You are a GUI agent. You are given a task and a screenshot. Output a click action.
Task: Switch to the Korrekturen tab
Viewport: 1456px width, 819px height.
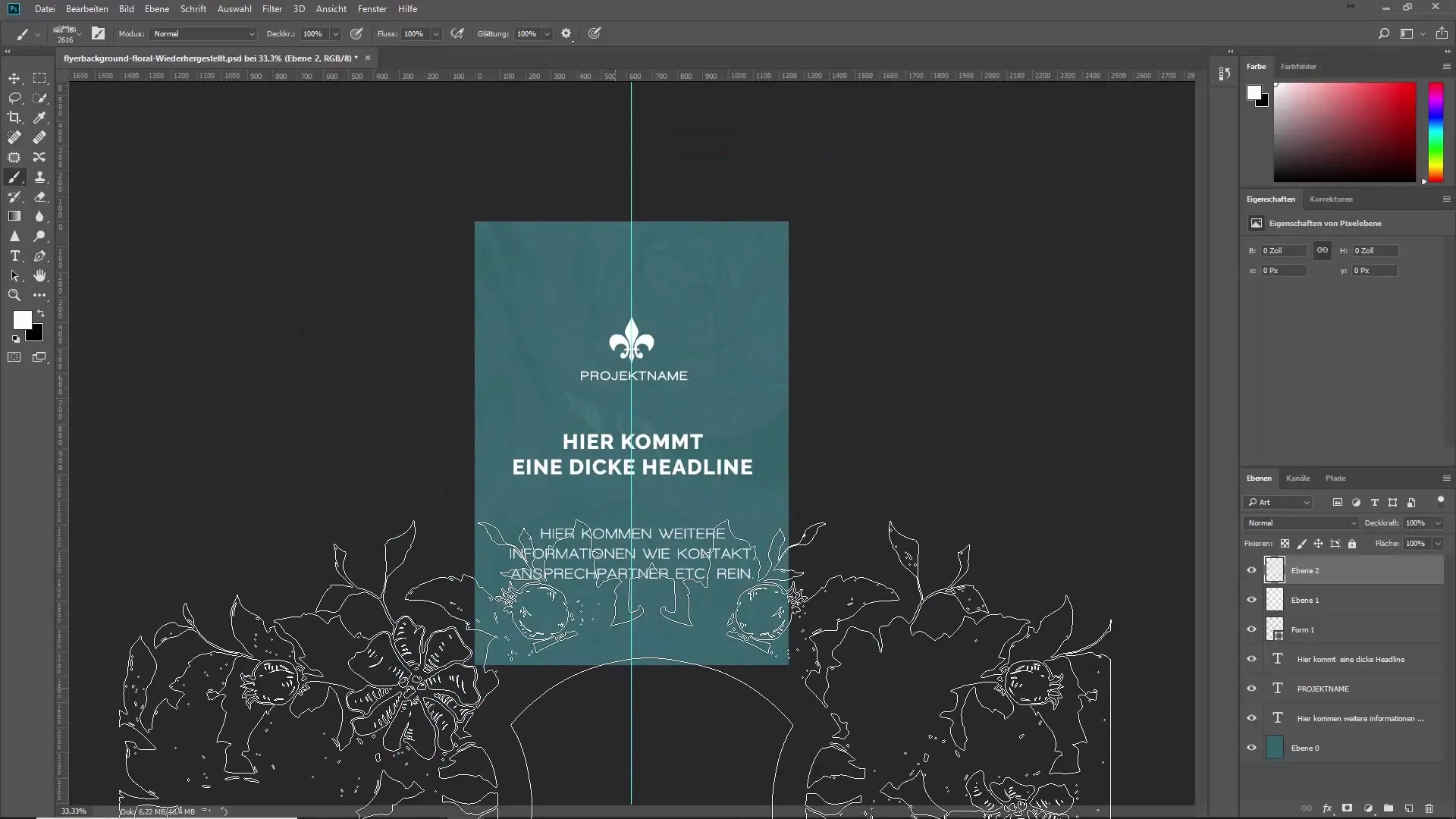point(1331,199)
